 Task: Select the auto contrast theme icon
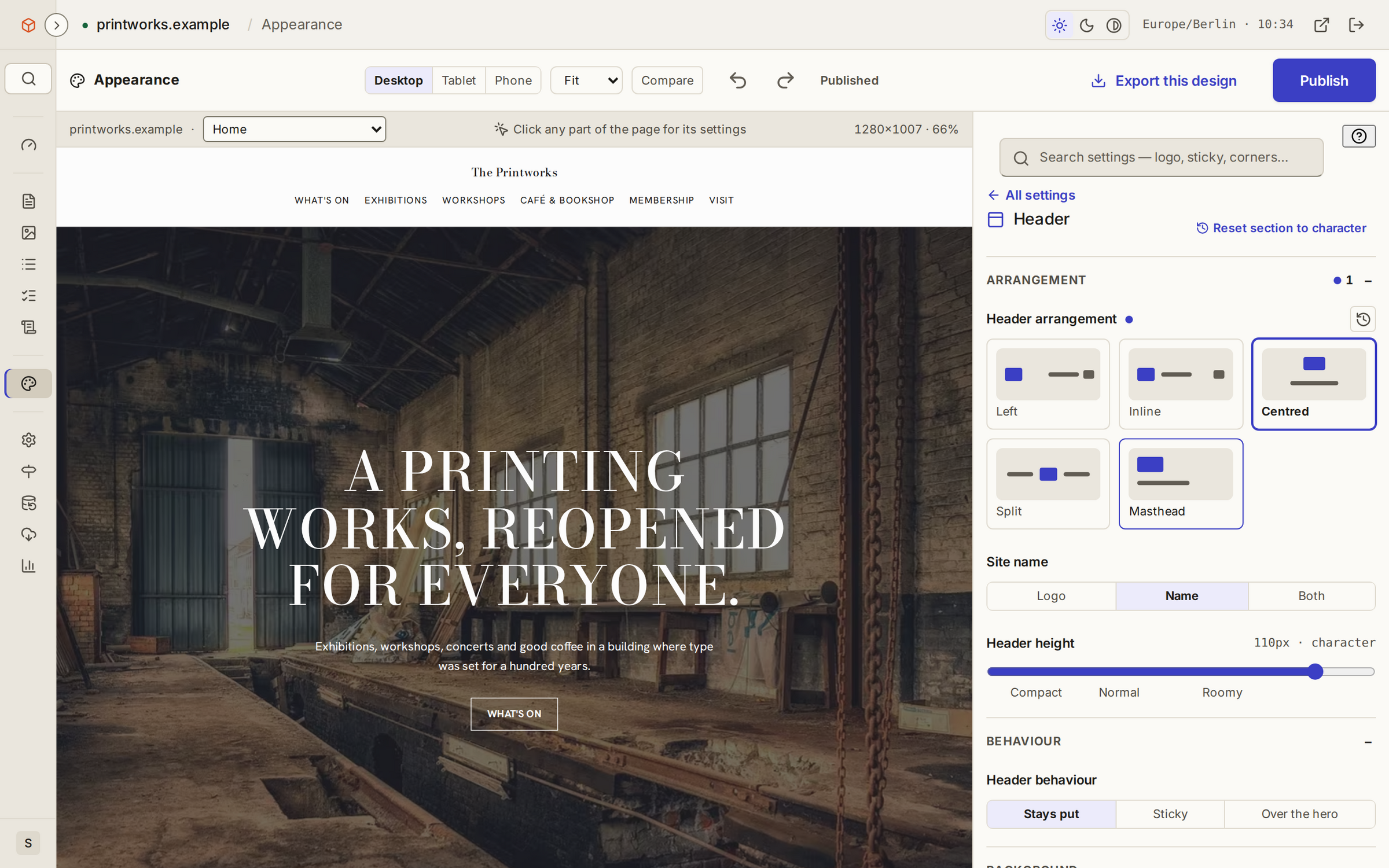point(1114,25)
